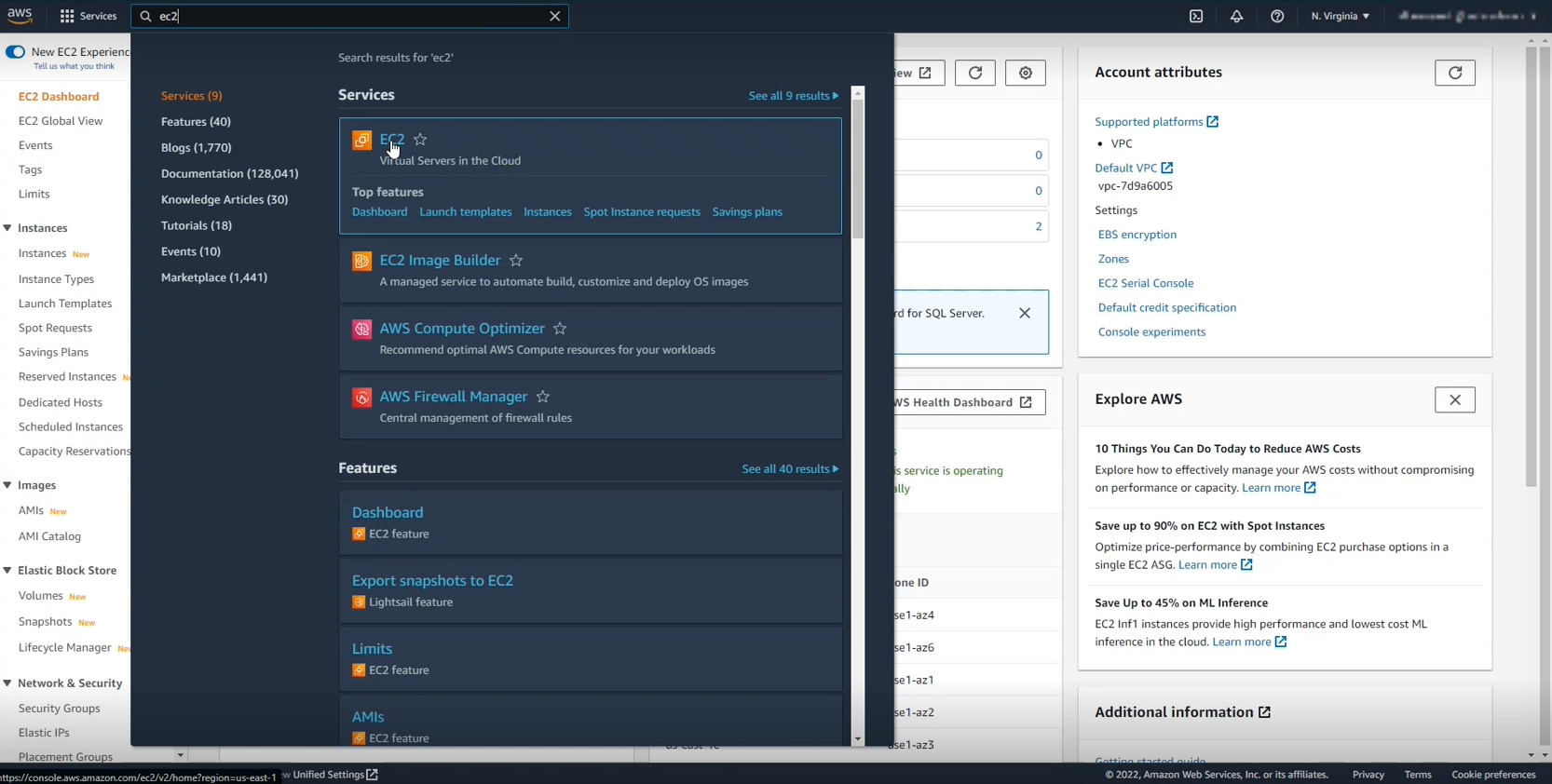
Task: Open the help question mark icon
Action: (x=1277, y=16)
